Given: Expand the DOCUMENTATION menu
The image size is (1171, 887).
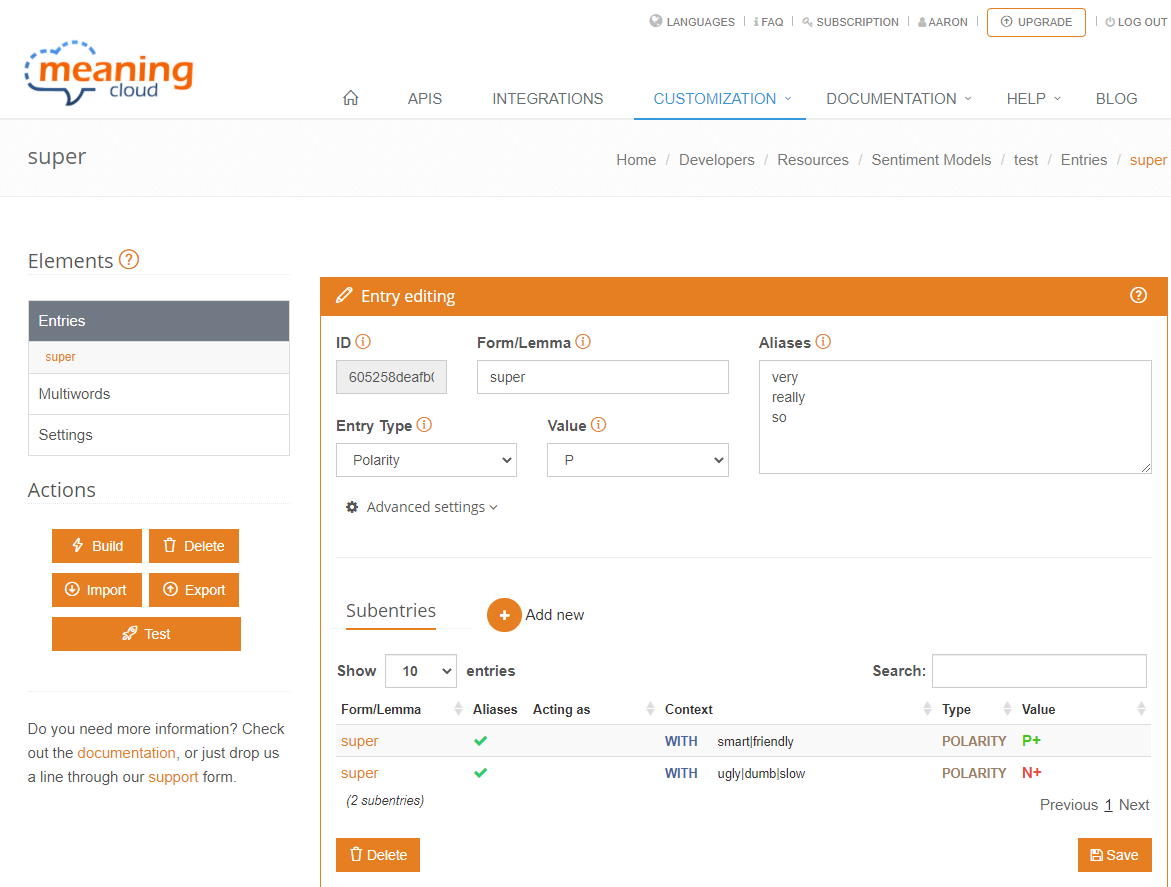Looking at the screenshot, I should click(x=898, y=99).
